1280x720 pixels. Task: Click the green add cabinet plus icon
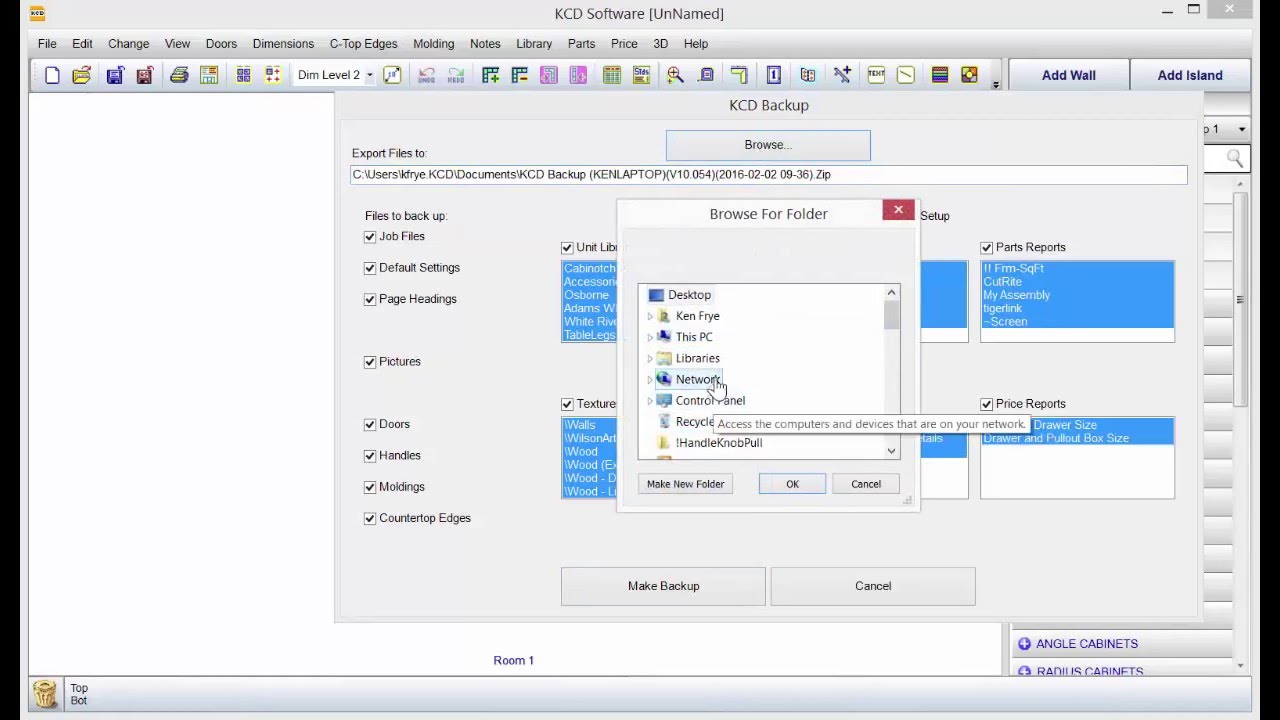[490, 75]
